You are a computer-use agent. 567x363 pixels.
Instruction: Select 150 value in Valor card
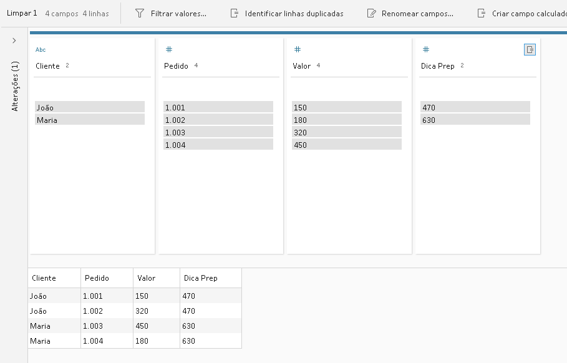(x=347, y=107)
